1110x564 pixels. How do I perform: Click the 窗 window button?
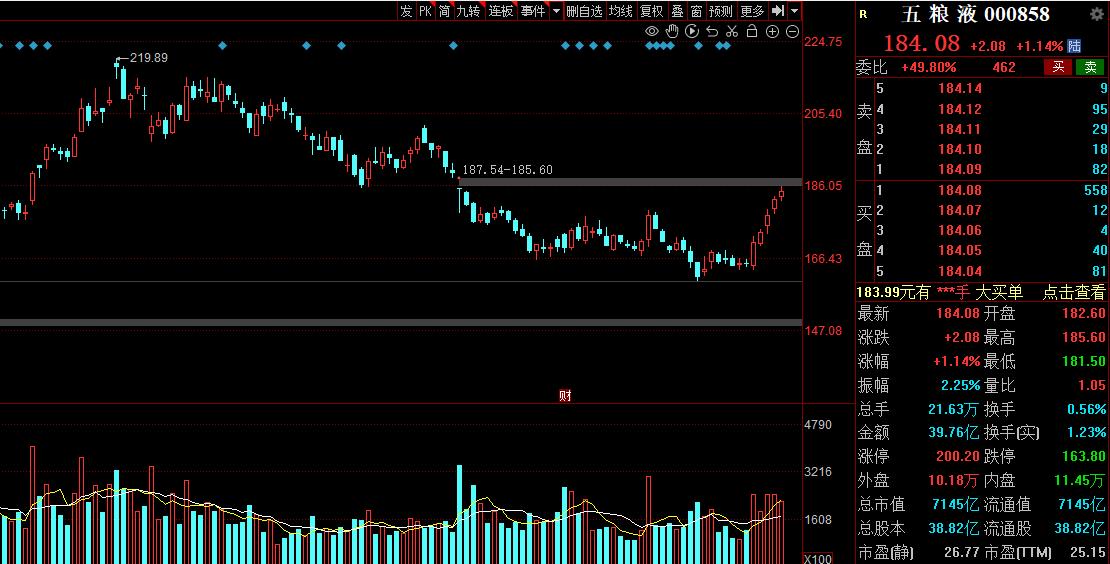[x=697, y=11]
